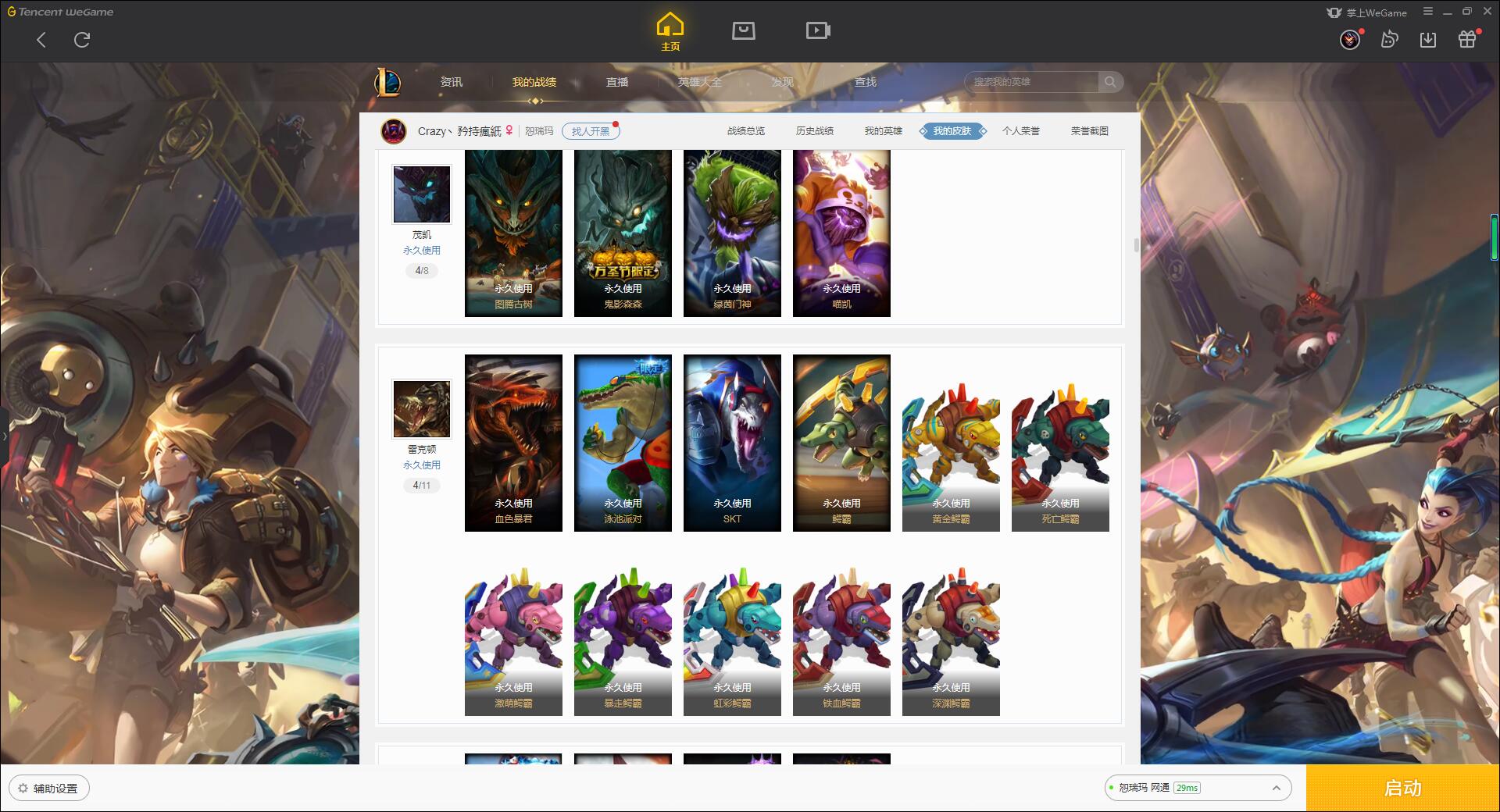1500x812 pixels.
Task: Open the 鬼影森森 skin card
Action: [x=623, y=233]
